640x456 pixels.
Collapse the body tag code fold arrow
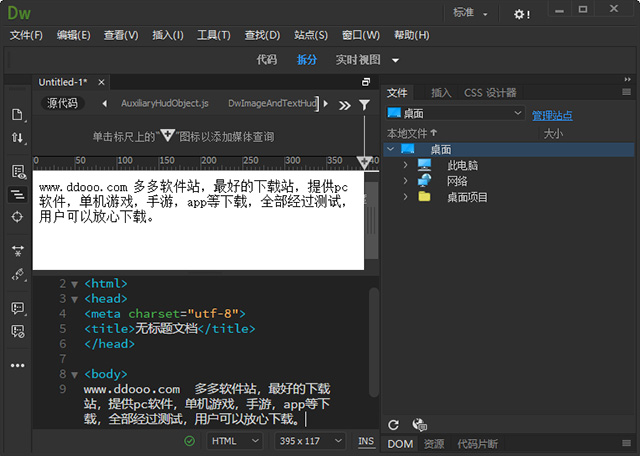(75, 375)
